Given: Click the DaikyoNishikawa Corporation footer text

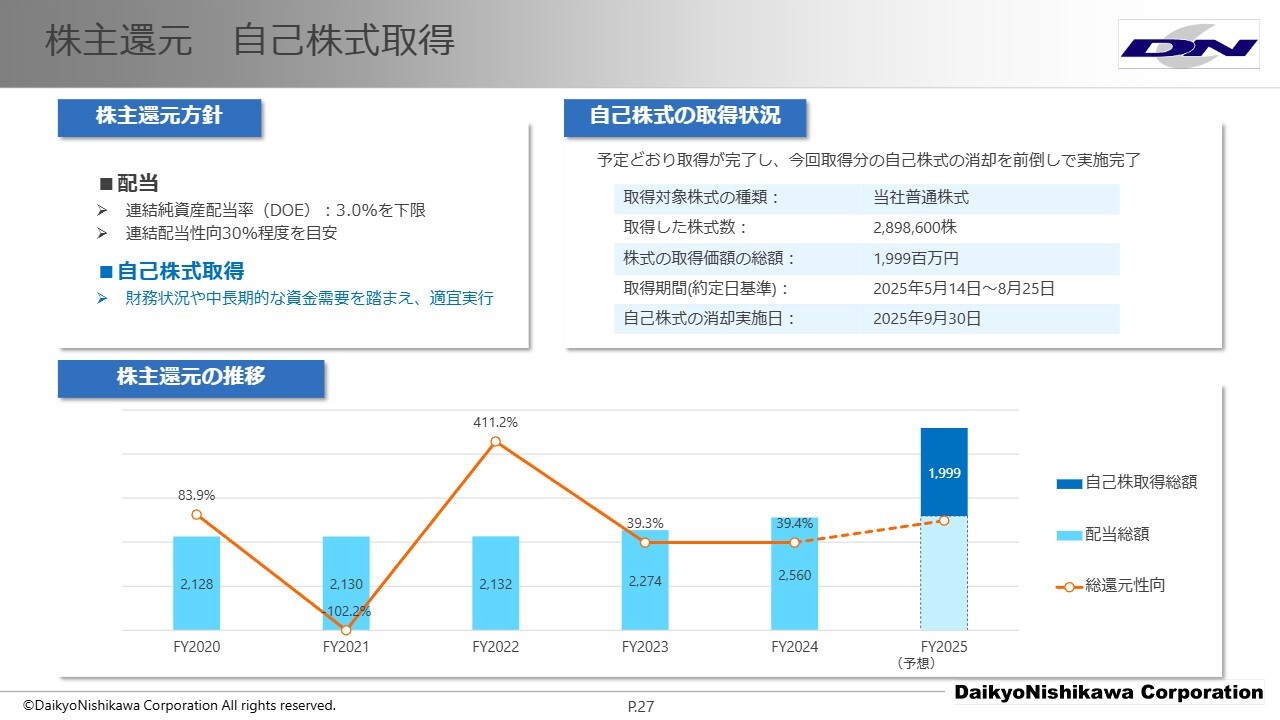Looking at the screenshot, I should pos(1108,693).
